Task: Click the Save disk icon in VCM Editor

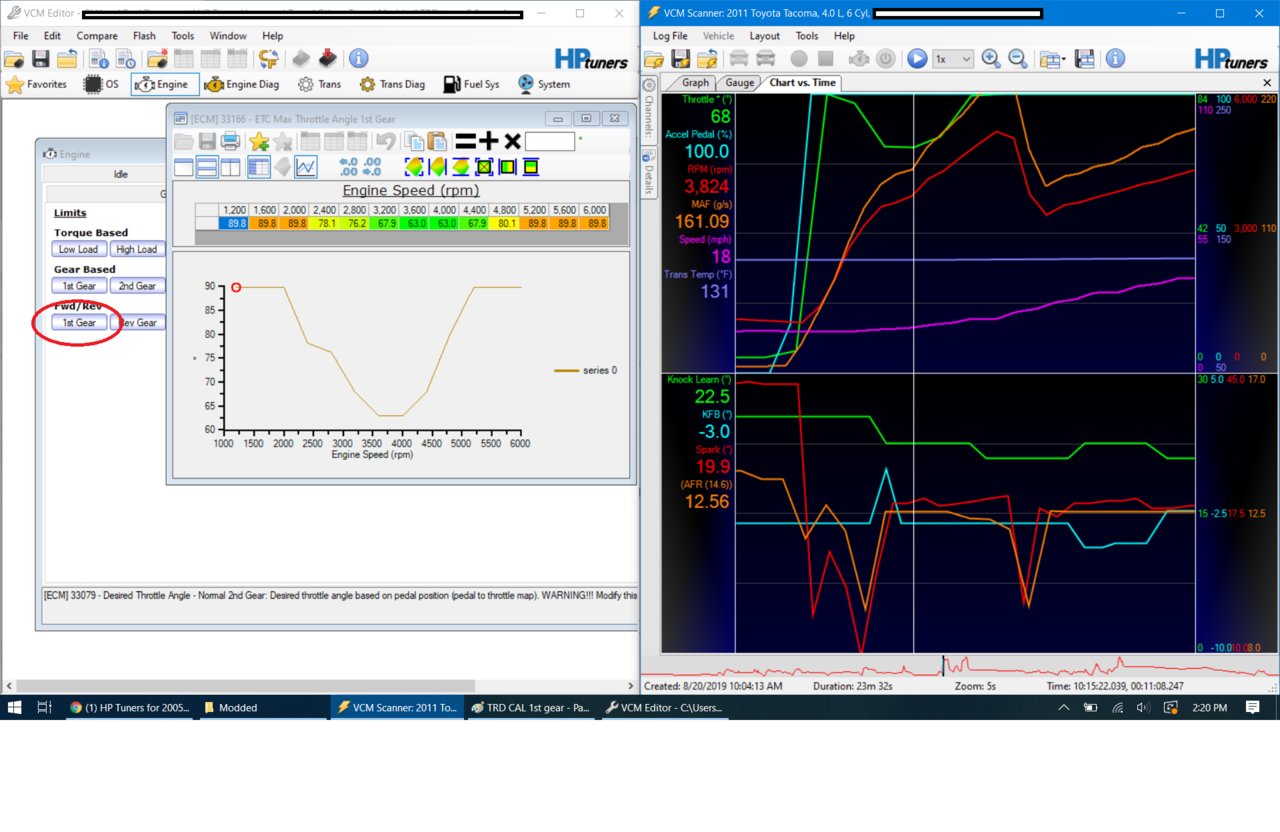Action: pyautogui.click(x=41, y=59)
